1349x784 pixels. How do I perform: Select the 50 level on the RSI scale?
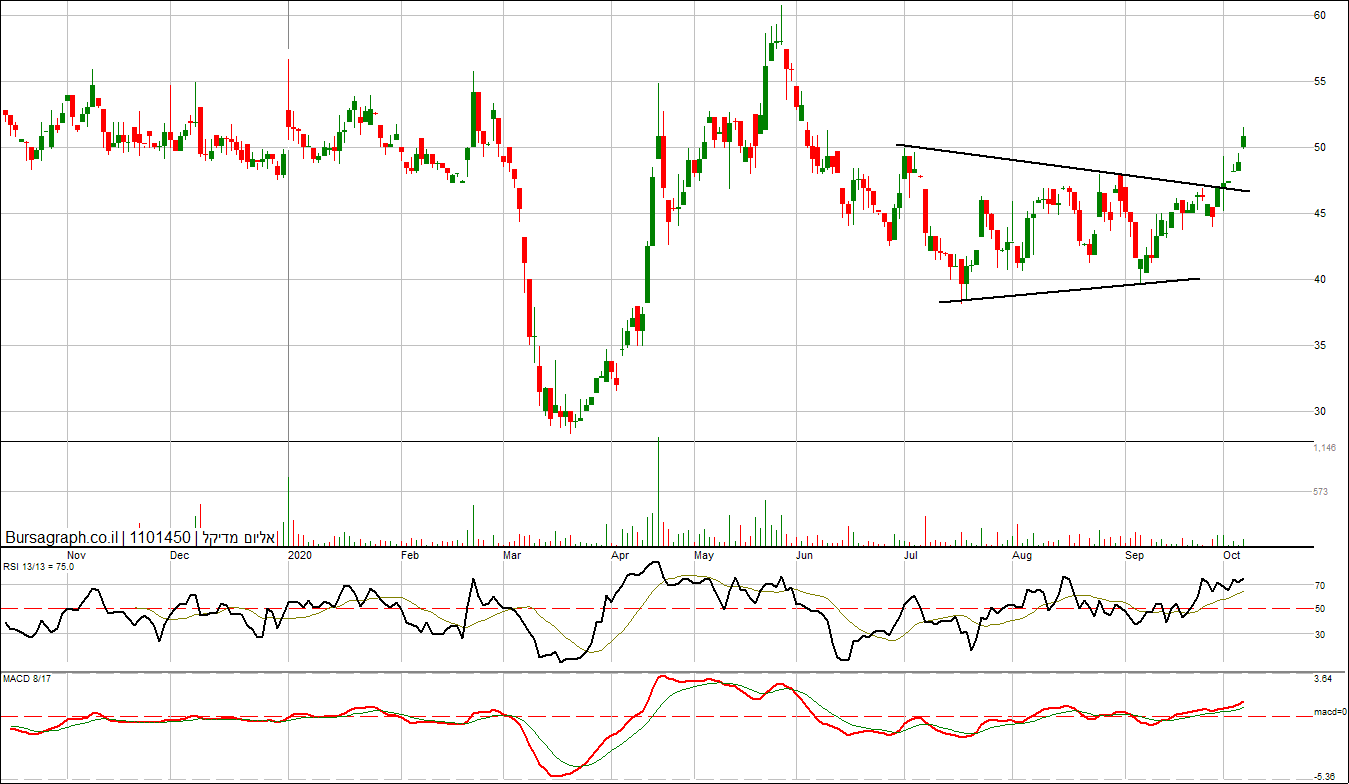(1320, 609)
